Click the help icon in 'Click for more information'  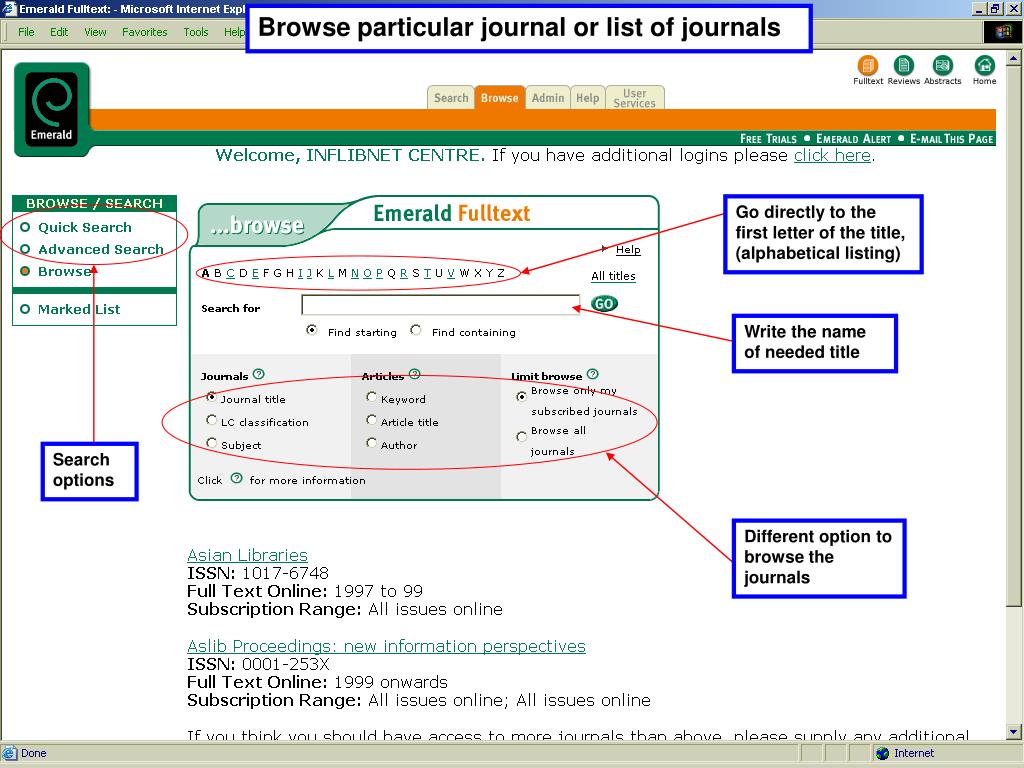tap(236, 478)
